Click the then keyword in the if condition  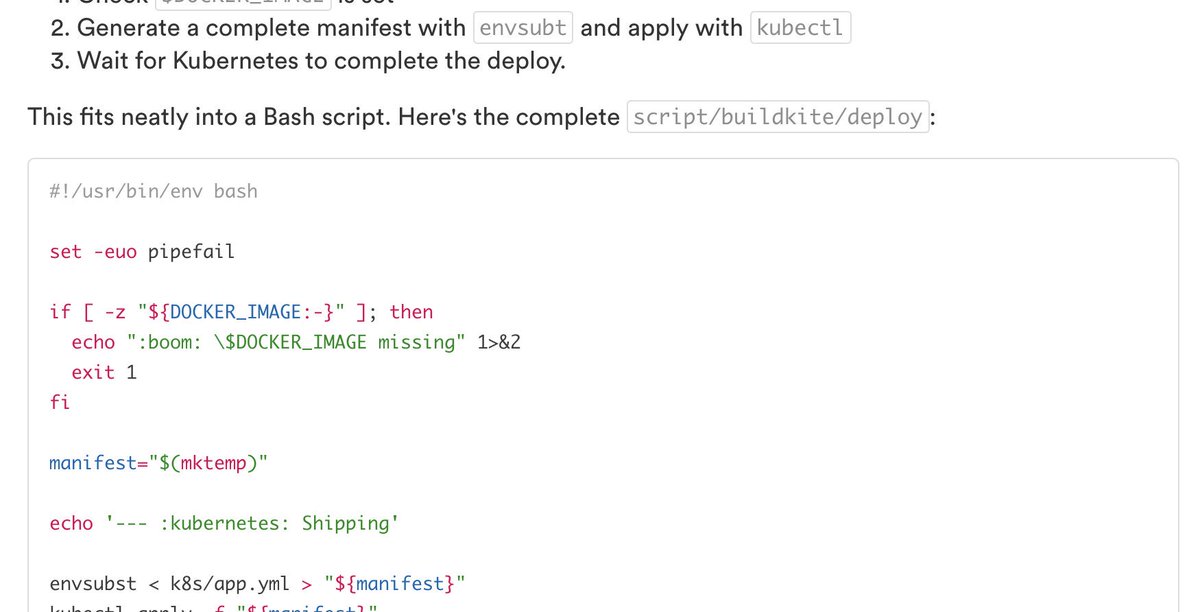tap(411, 311)
